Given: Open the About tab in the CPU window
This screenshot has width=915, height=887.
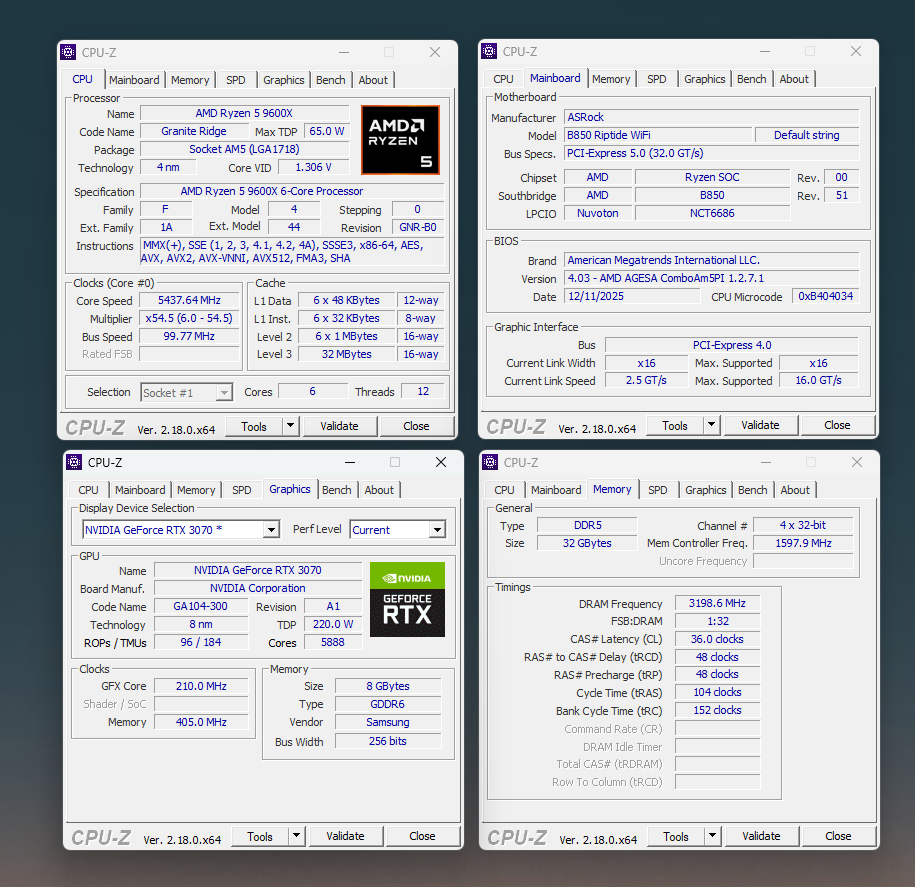Looking at the screenshot, I should (373, 80).
